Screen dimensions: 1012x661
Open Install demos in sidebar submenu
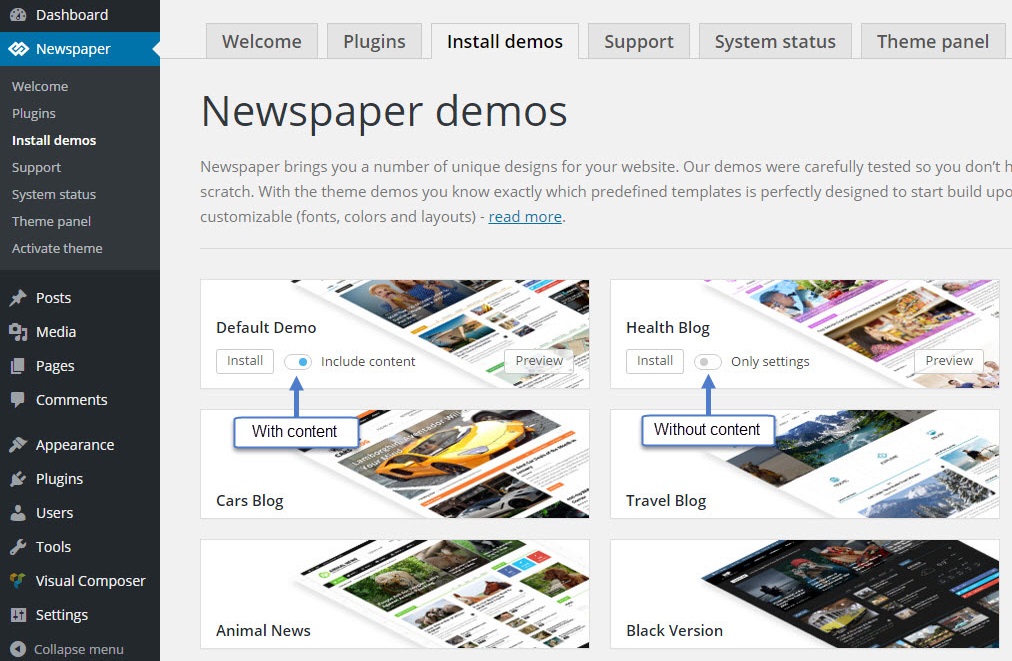tap(54, 140)
